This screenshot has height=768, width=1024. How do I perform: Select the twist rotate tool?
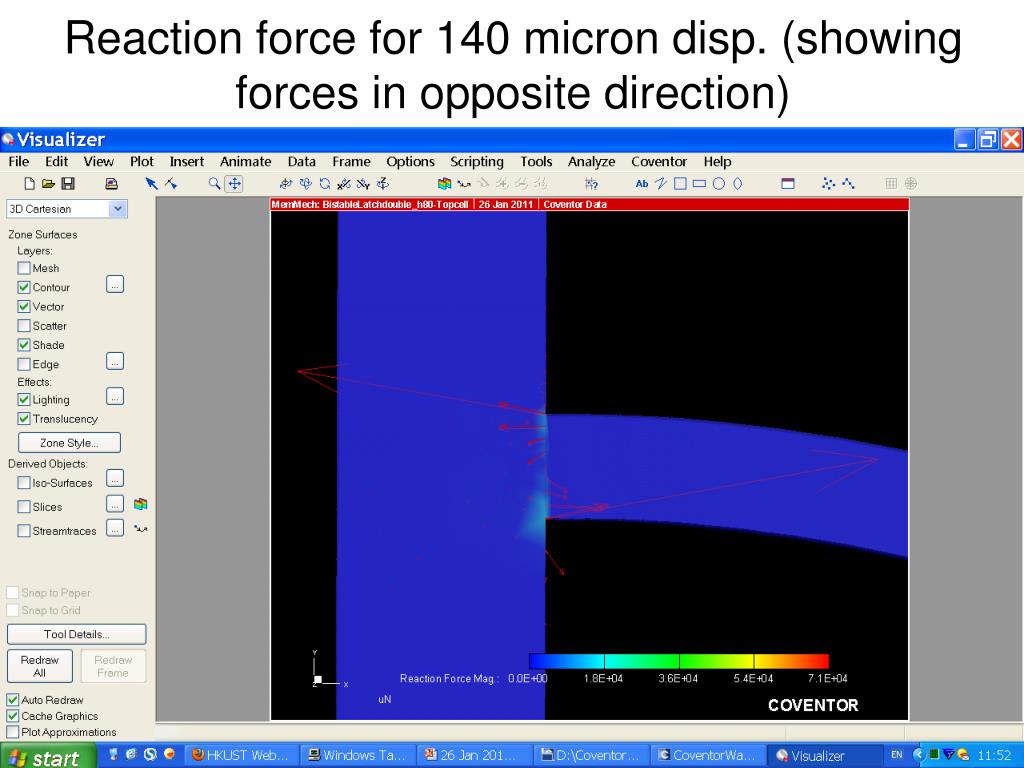[325, 184]
